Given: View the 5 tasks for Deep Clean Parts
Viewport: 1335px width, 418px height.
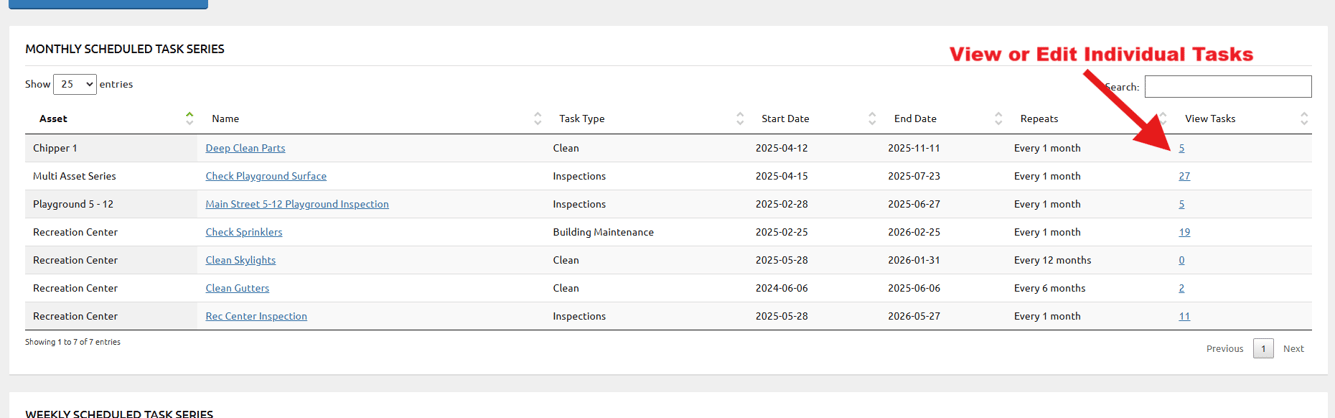Looking at the screenshot, I should (x=1182, y=148).
